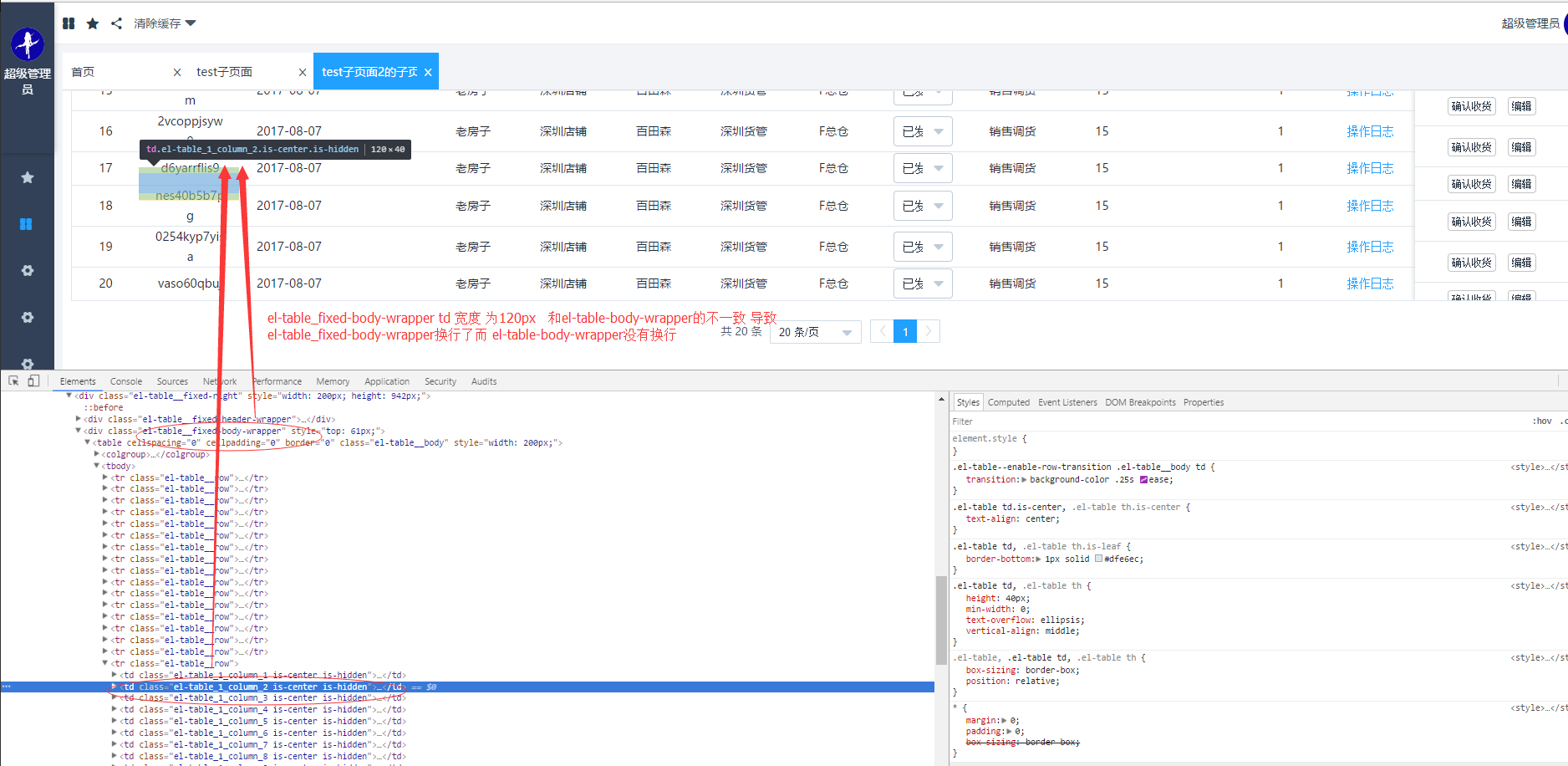
Task: Click page number 1 in pagination
Action: coord(905,331)
